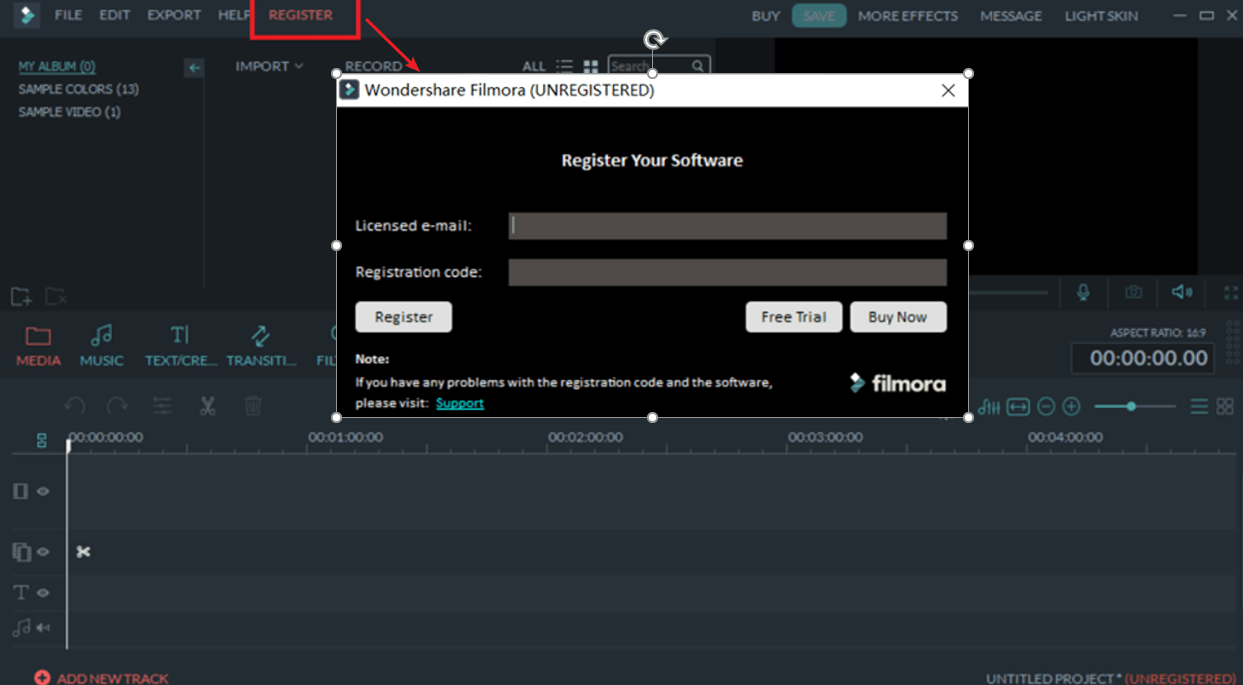Hide the overlay PIP track with eye icon
This screenshot has width=1243, height=685.
click(43, 552)
